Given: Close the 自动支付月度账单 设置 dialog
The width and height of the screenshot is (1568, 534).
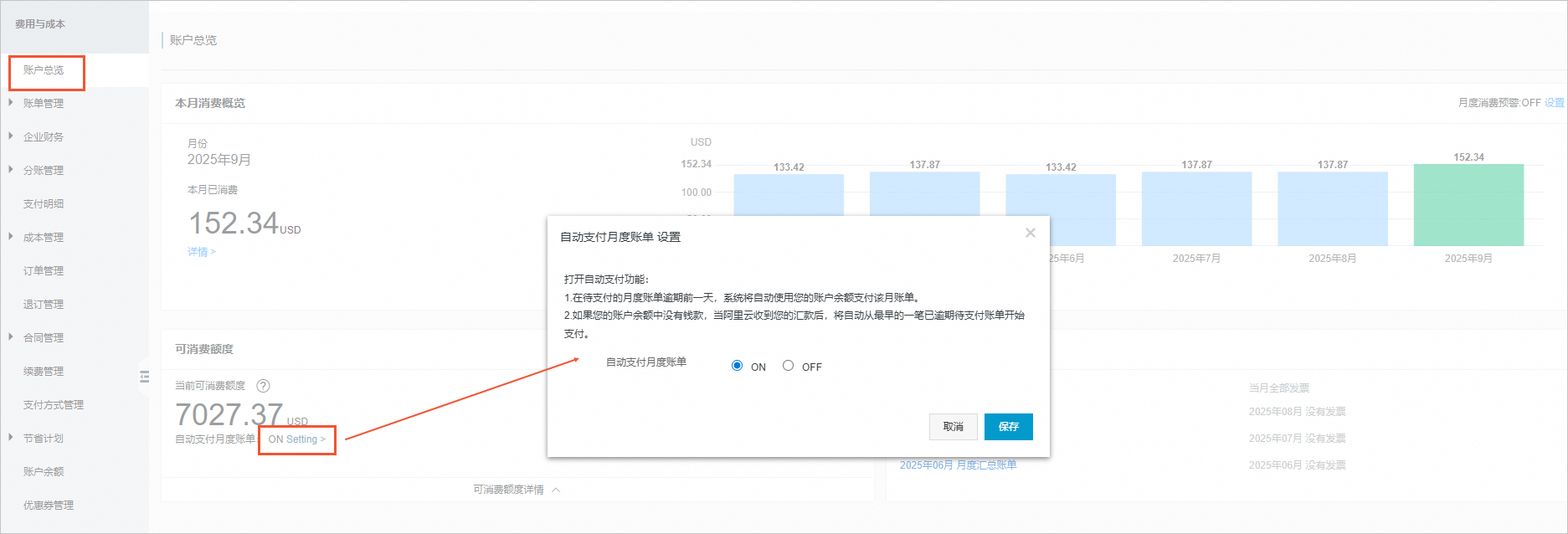Looking at the screenshot, I should pyautogui.click(x=1031, y=233).
